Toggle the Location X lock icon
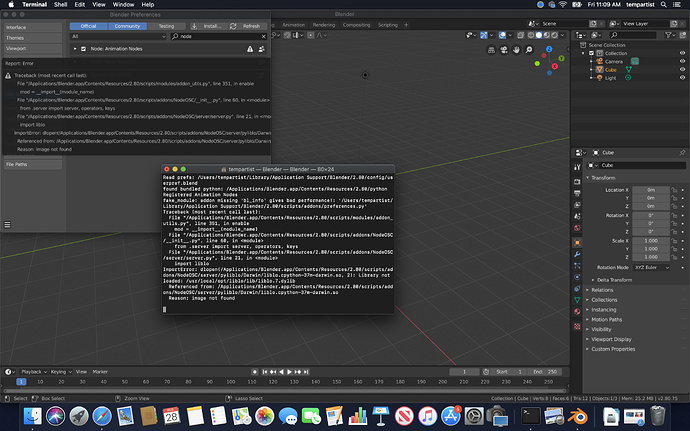 point(674,190)
